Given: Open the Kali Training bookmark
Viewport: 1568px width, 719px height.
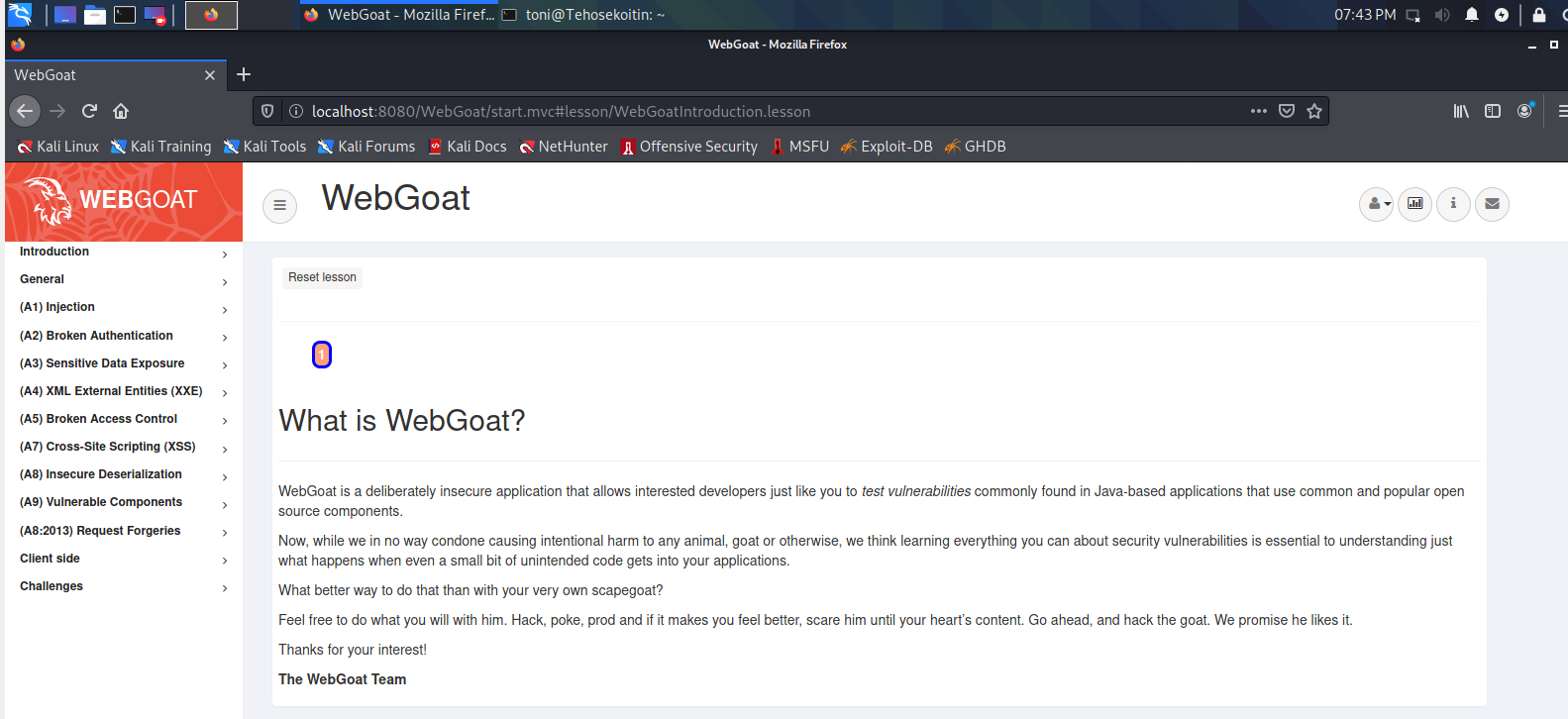Looking at the screenshot, I should pyautogui.click(x=161, y=147).
